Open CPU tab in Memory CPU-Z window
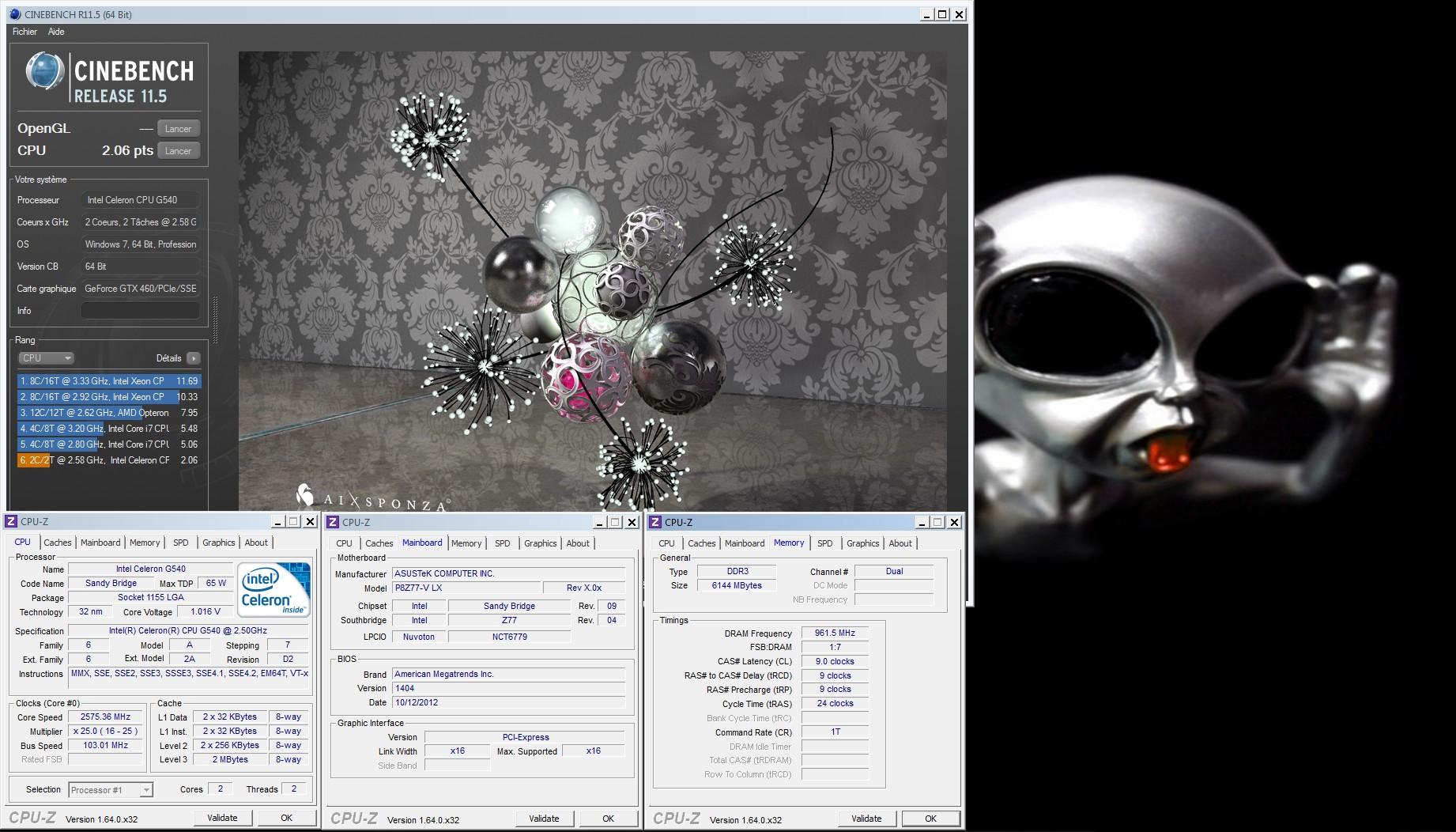The height and width of the screenshot is (832, 1456). click(666, 543)
